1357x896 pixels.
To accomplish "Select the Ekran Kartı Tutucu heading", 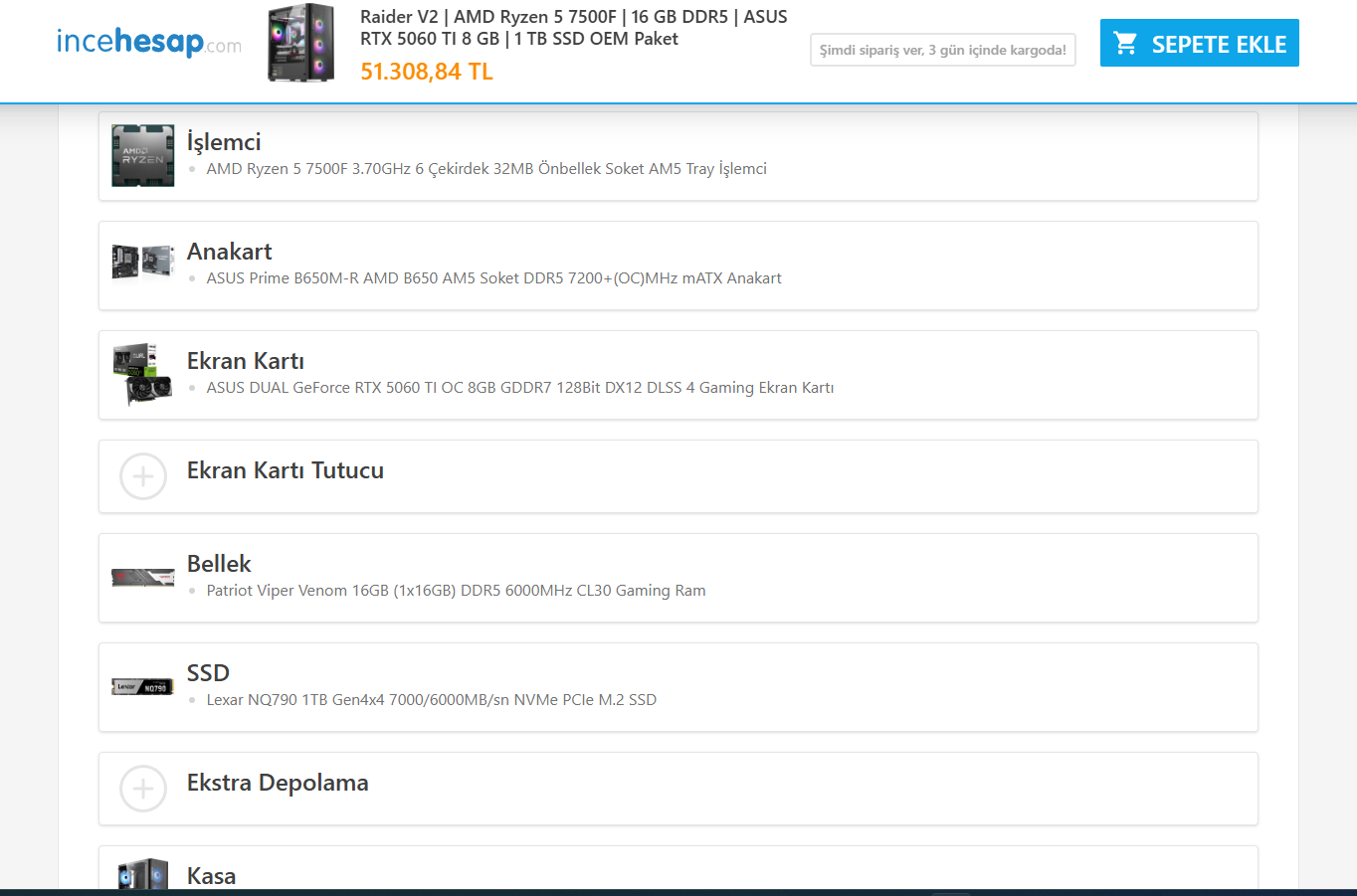I will tap(286, 470).
